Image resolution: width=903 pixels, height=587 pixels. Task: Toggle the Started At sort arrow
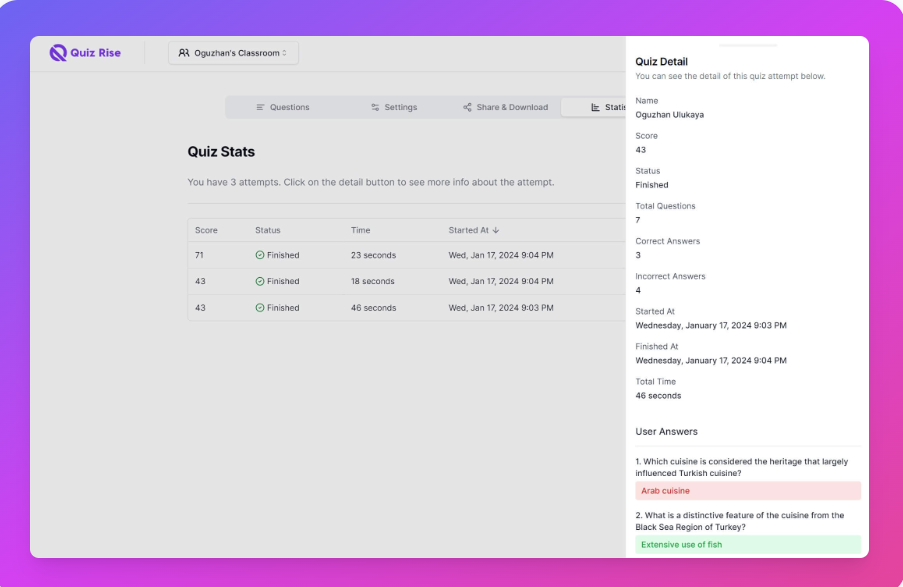[x=497, y=229]
